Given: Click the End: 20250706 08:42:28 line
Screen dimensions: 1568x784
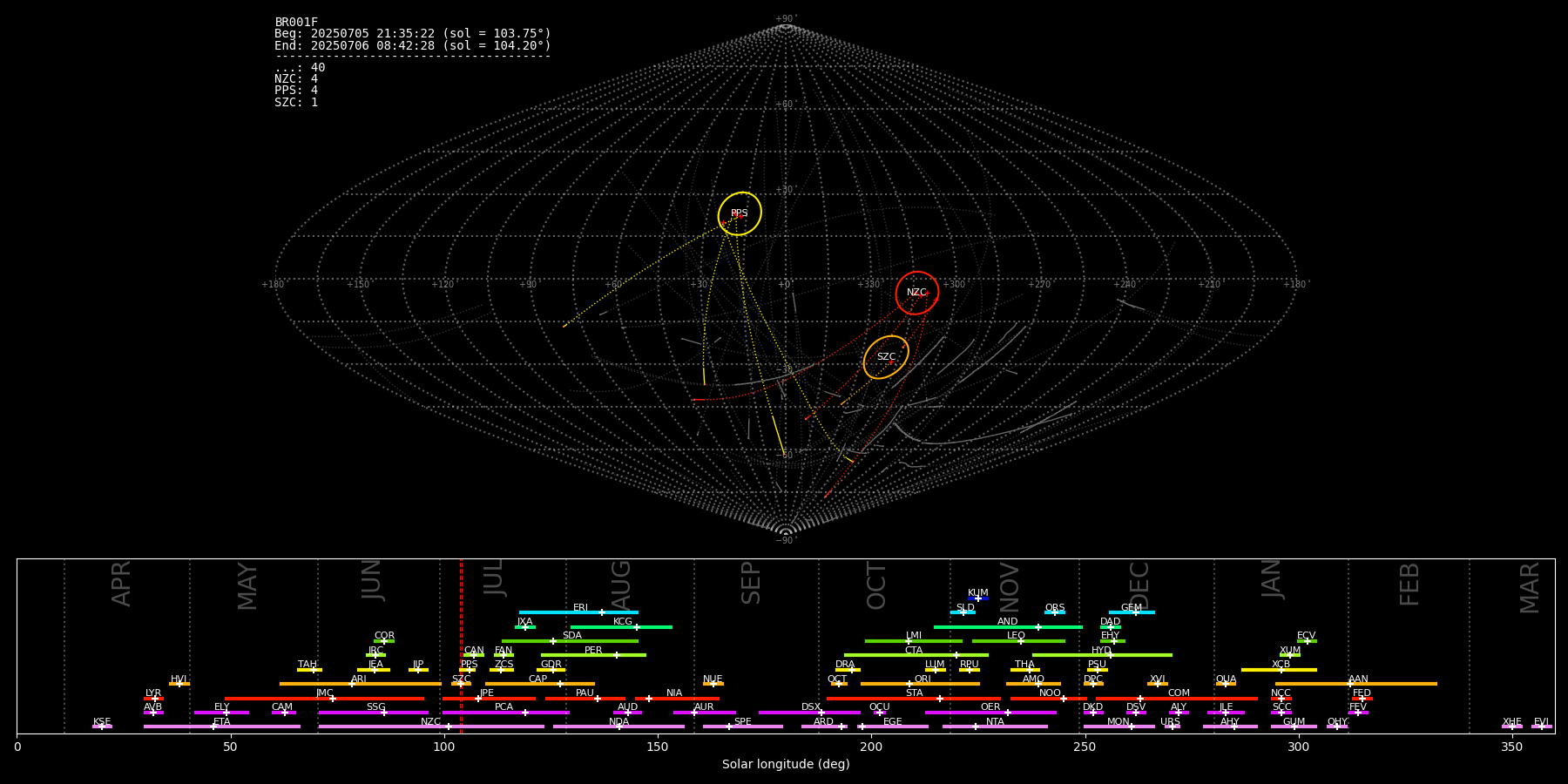Looking at the screenshot, I should 413,45.
